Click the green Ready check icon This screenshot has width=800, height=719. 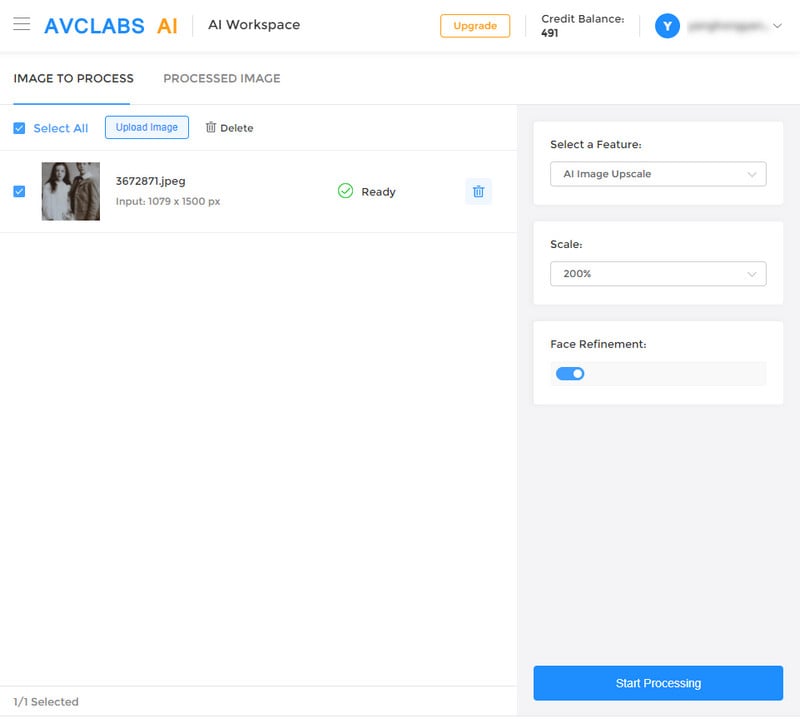coord(345,191)
